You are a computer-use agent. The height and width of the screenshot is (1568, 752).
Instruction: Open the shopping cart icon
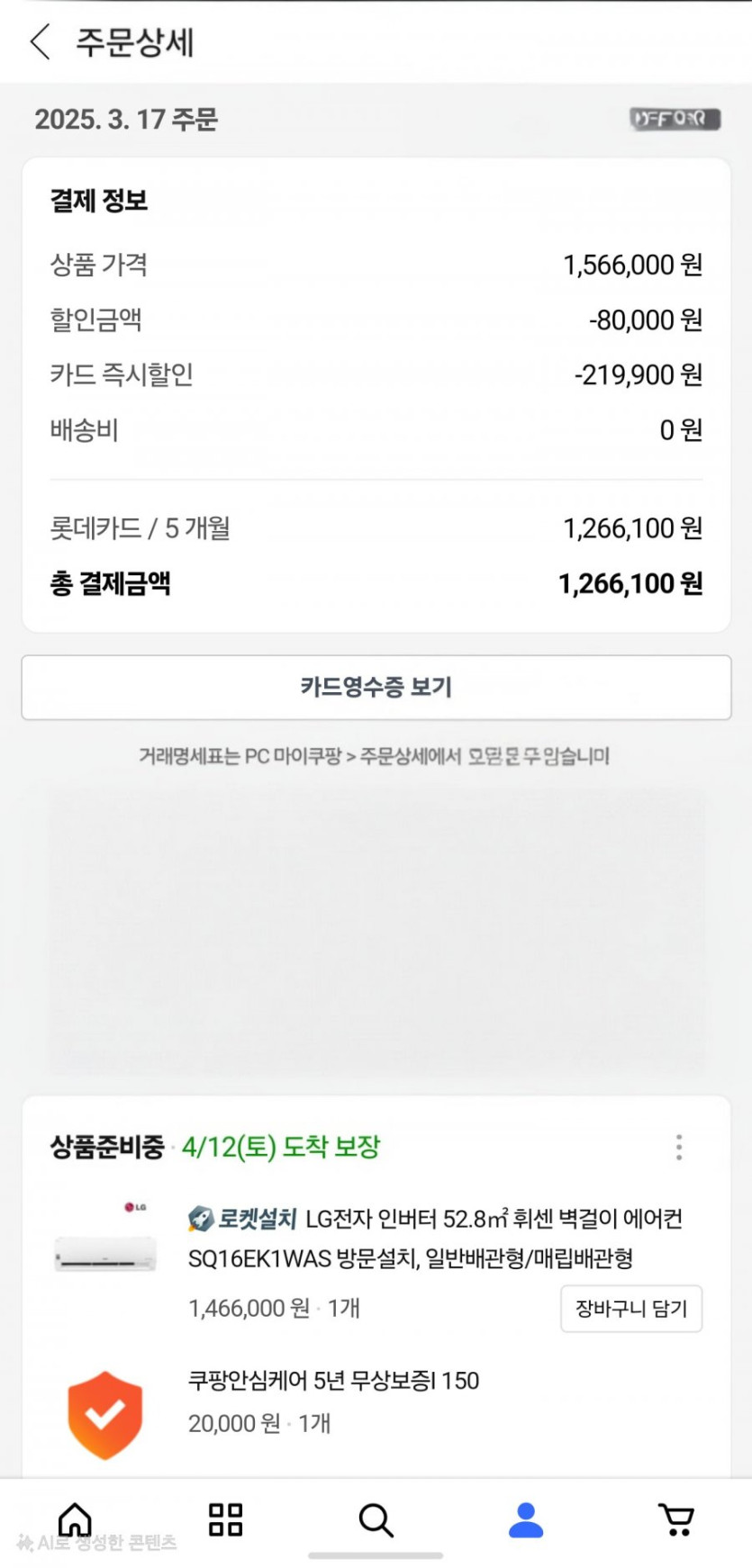[676, 1520]
